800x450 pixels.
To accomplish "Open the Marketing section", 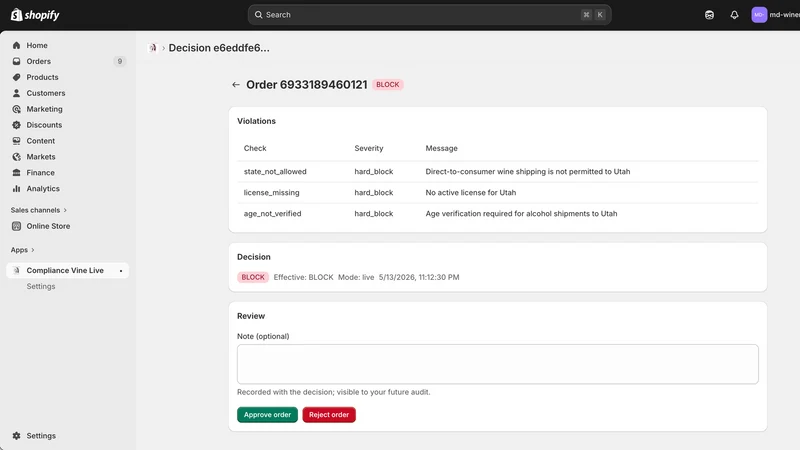I will coord(44,109).
